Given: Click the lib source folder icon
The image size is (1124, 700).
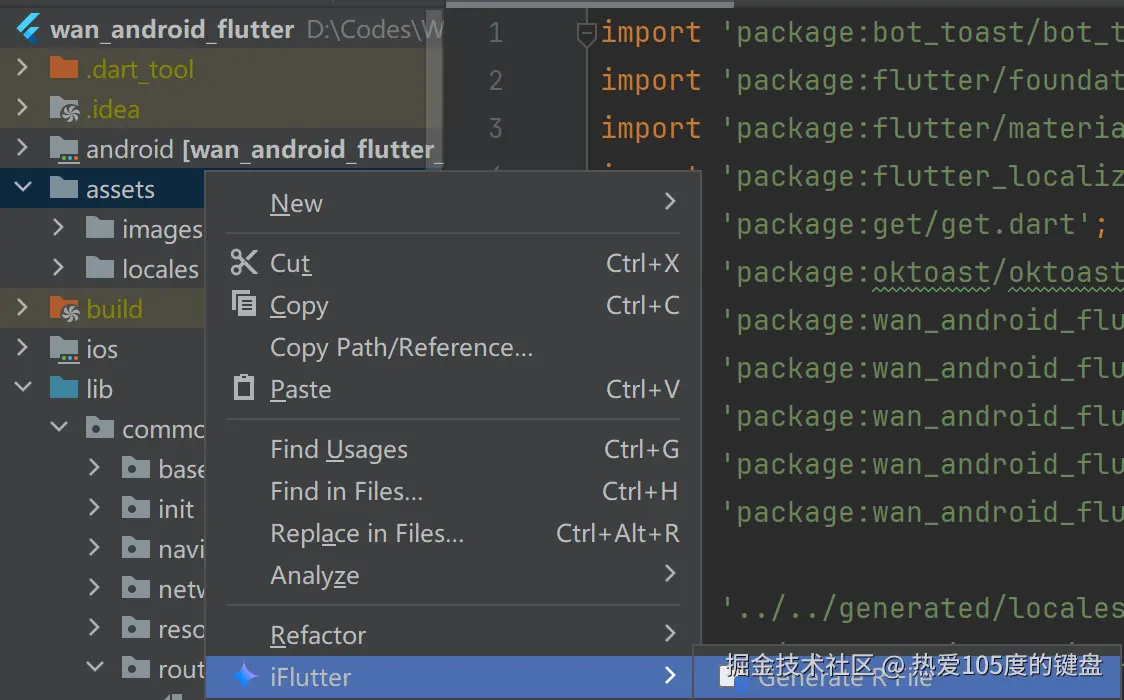Looking at the screenshot, I should [x=64, y=388].
